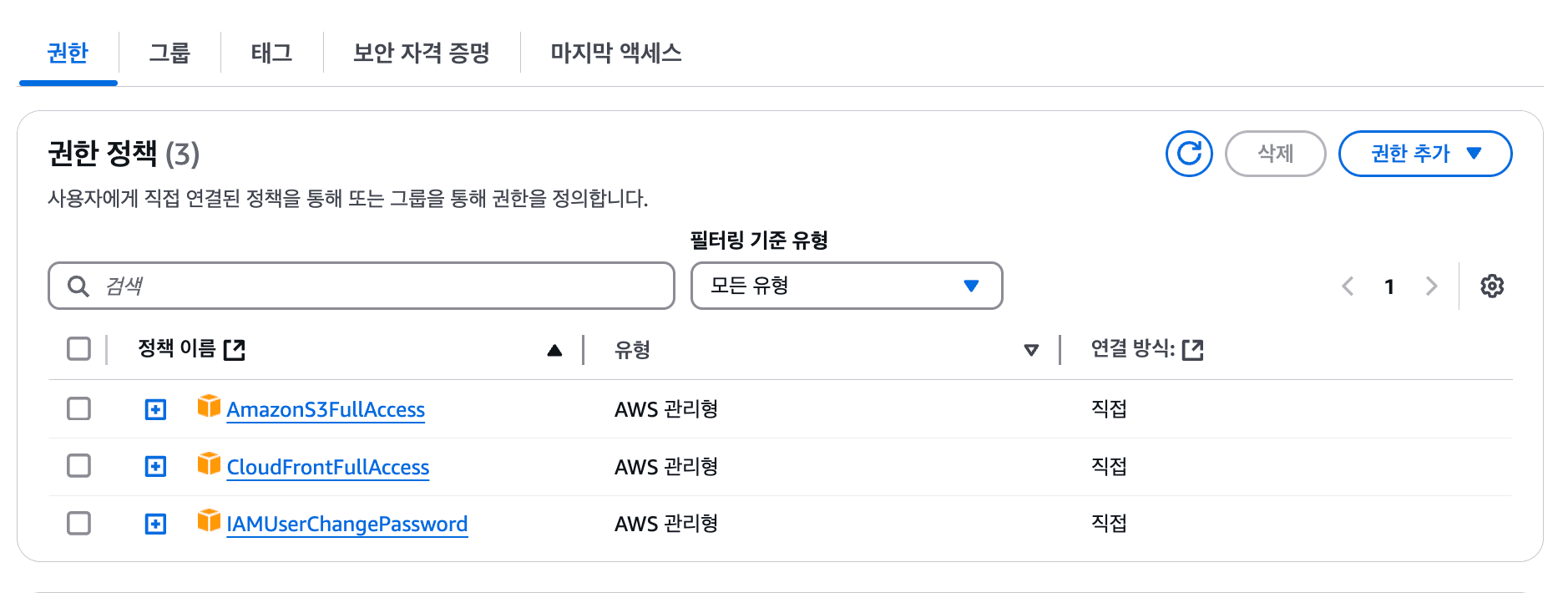Open the 권한 추가 dropdown menu

[1424, 154]
